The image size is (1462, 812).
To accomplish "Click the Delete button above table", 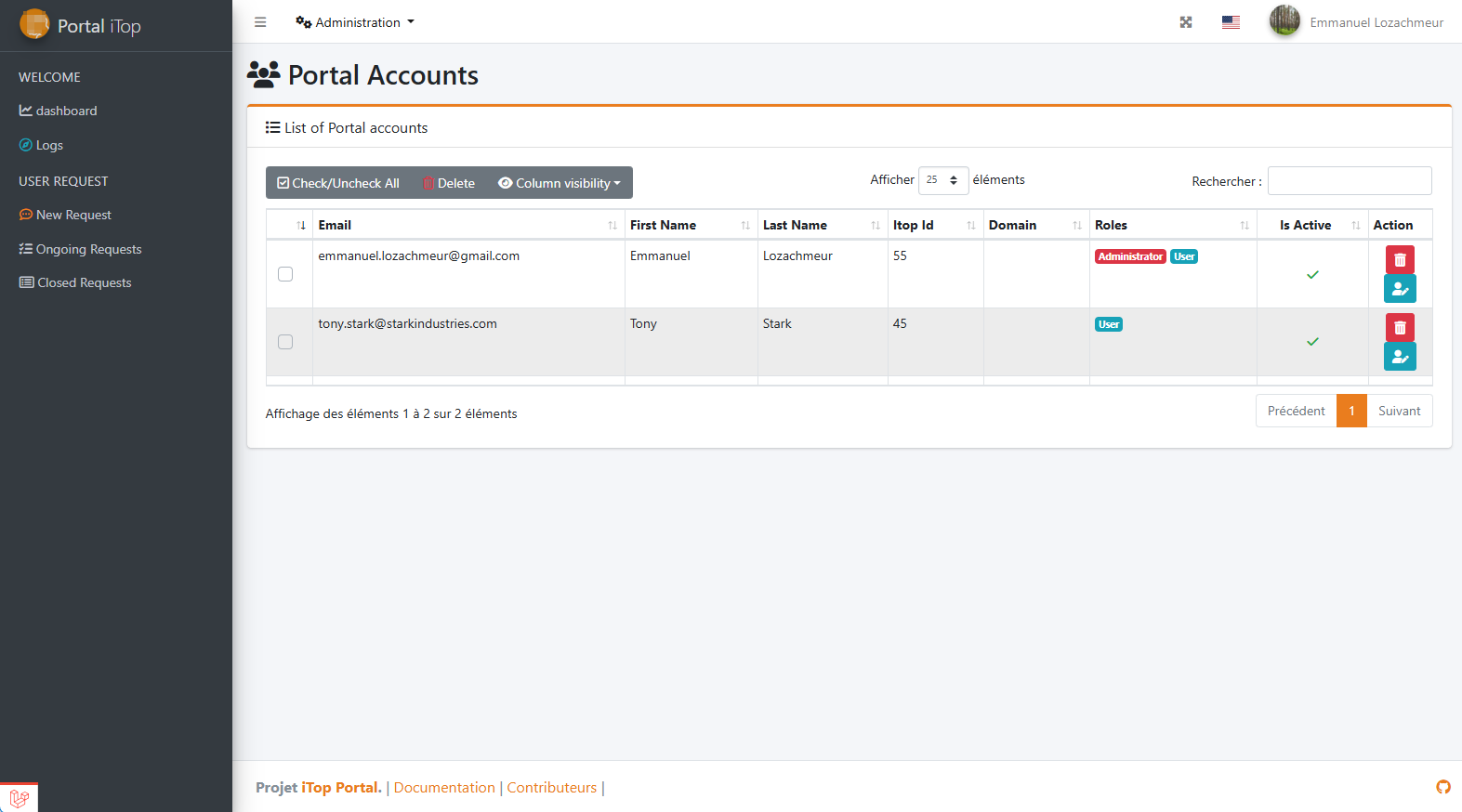I will click(449, 183).
